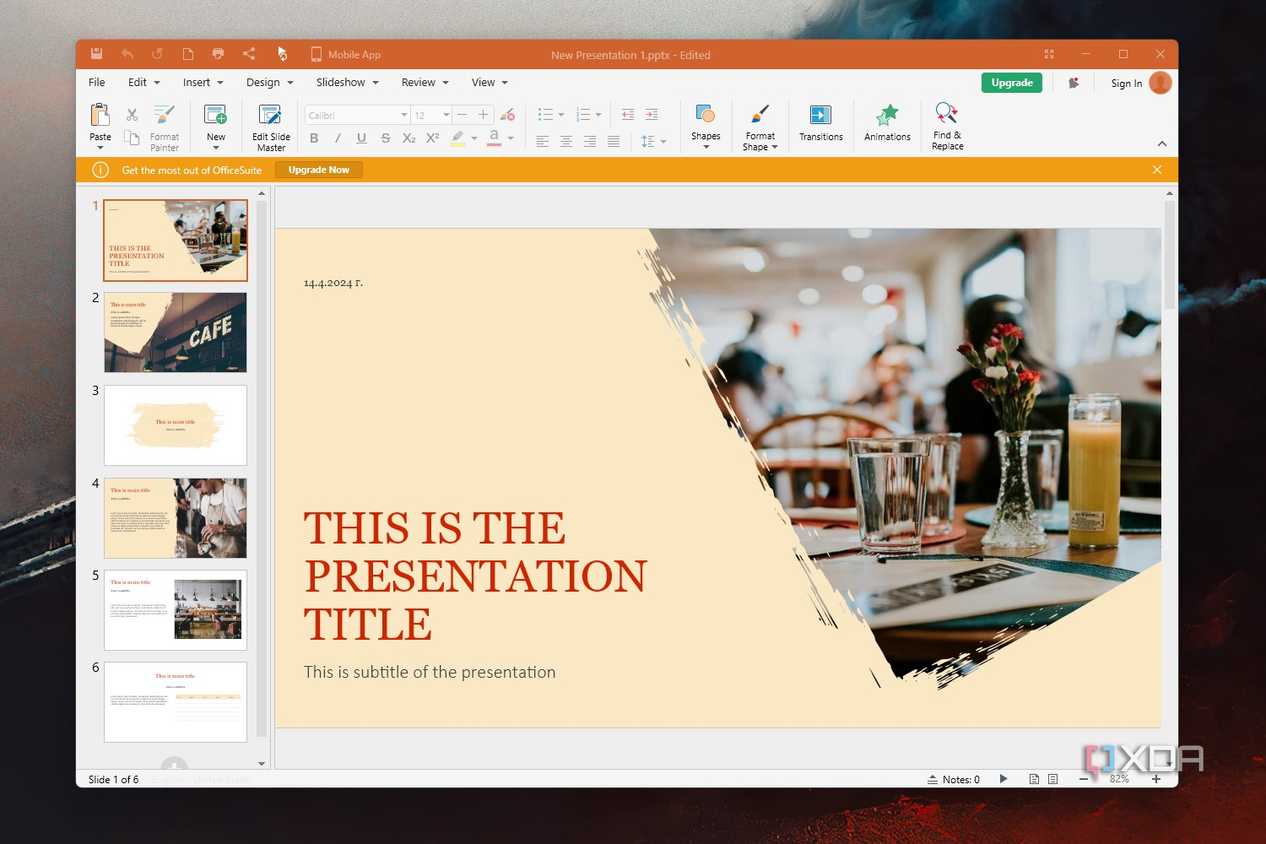Center align text
The height and width of the screenshot is (844, 1266).
[x=566, y=141]
